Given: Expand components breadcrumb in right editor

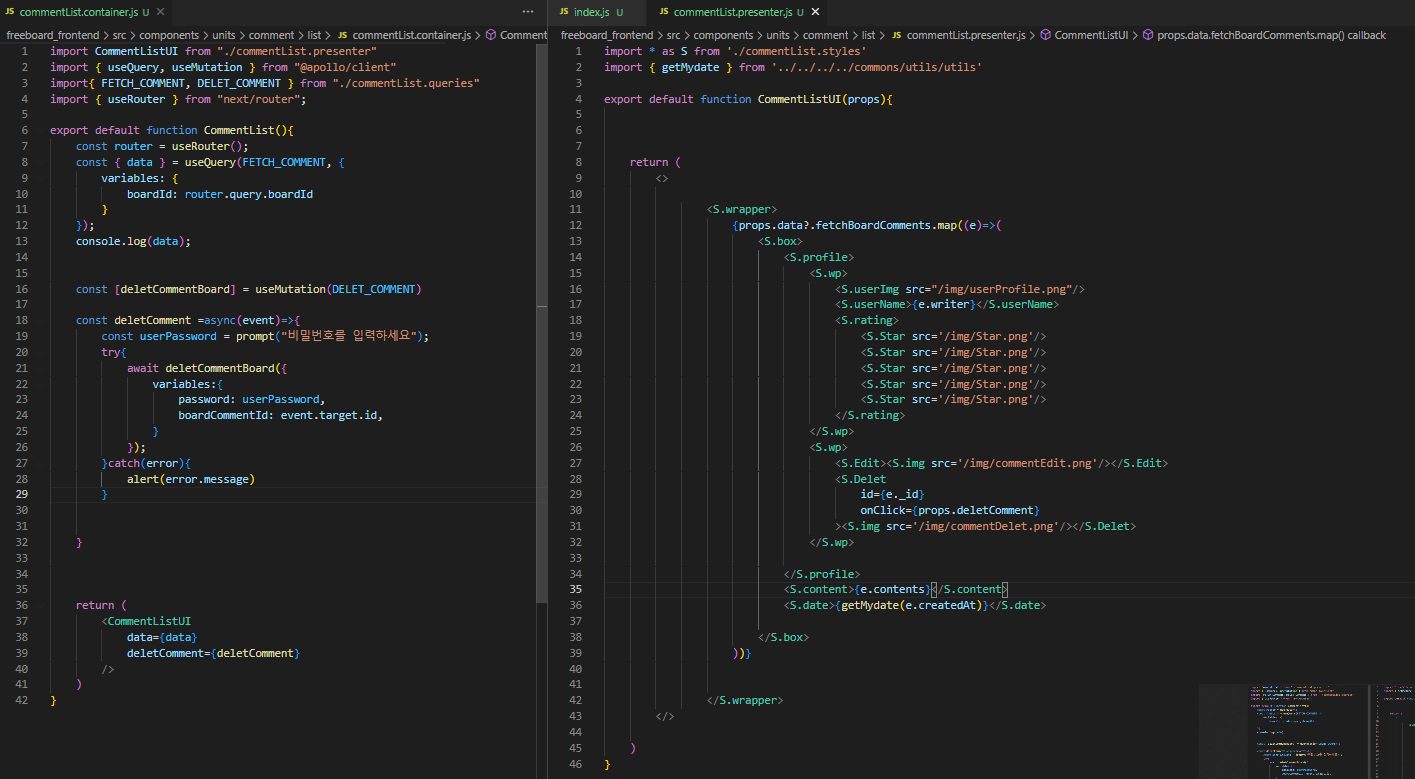Looking at the screenshot, I should pyautogui.click(x=724, y=35).
